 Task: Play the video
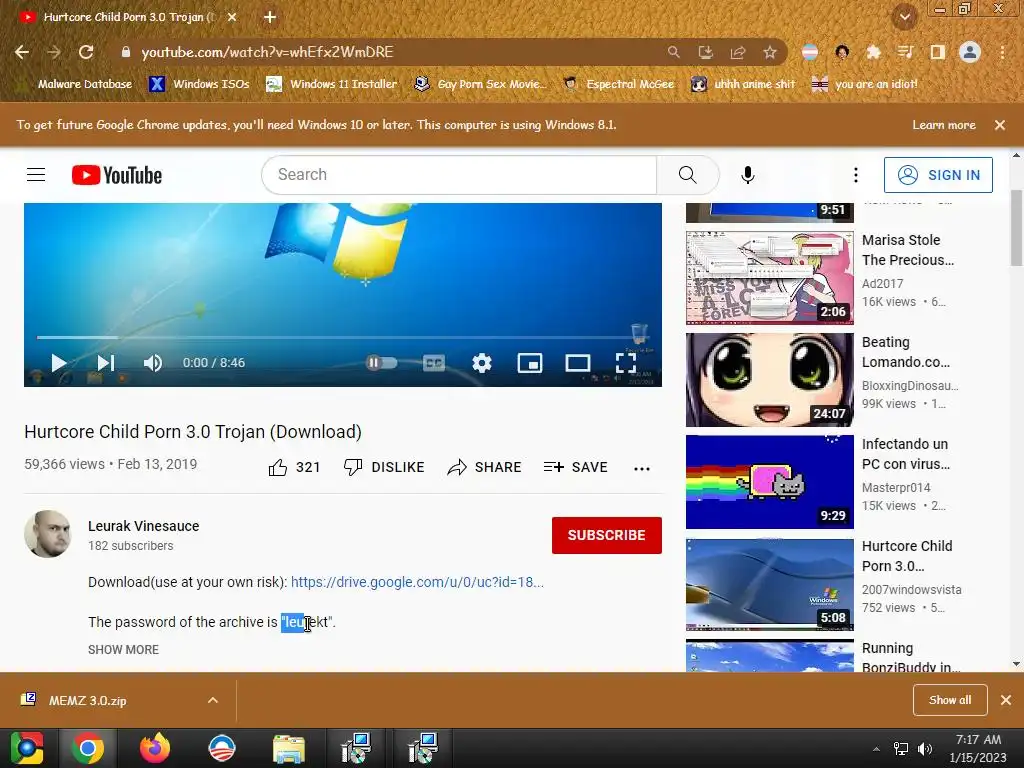pyautogui.click(x=59, y=362)
